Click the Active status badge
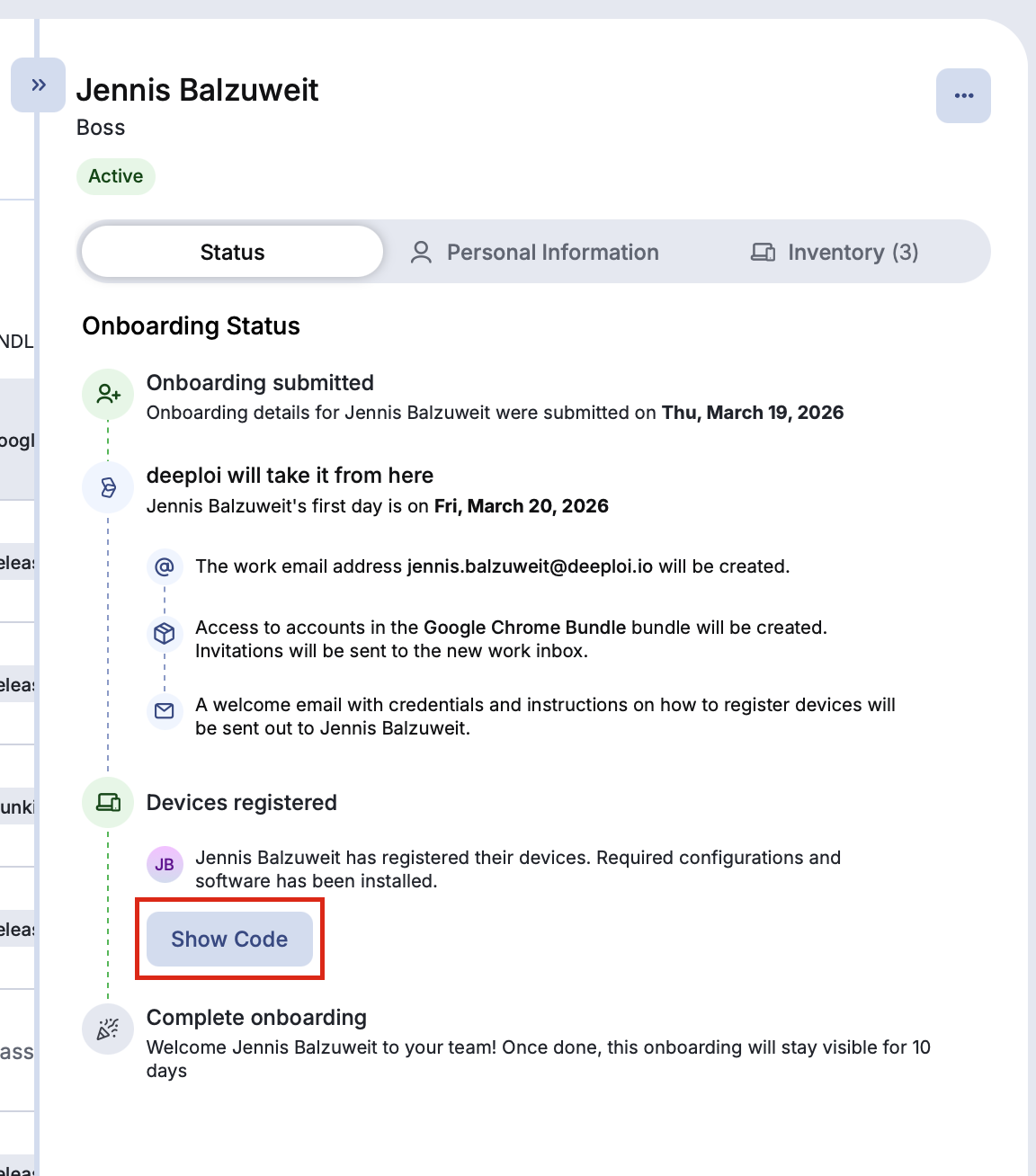Viewport: 1036px width, 1176px height. [116, 176]
